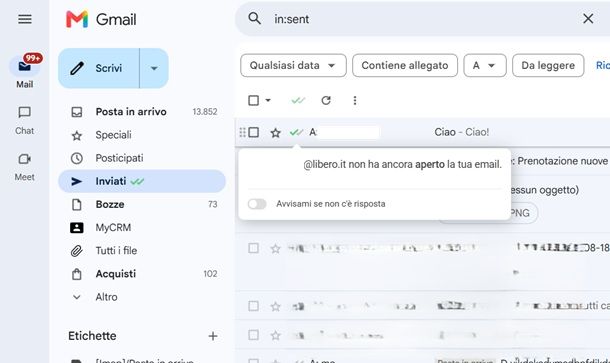Viewport: 610px width, 363px height.
Task: Click the Inbox tray icon
Action: click(77, 112)
